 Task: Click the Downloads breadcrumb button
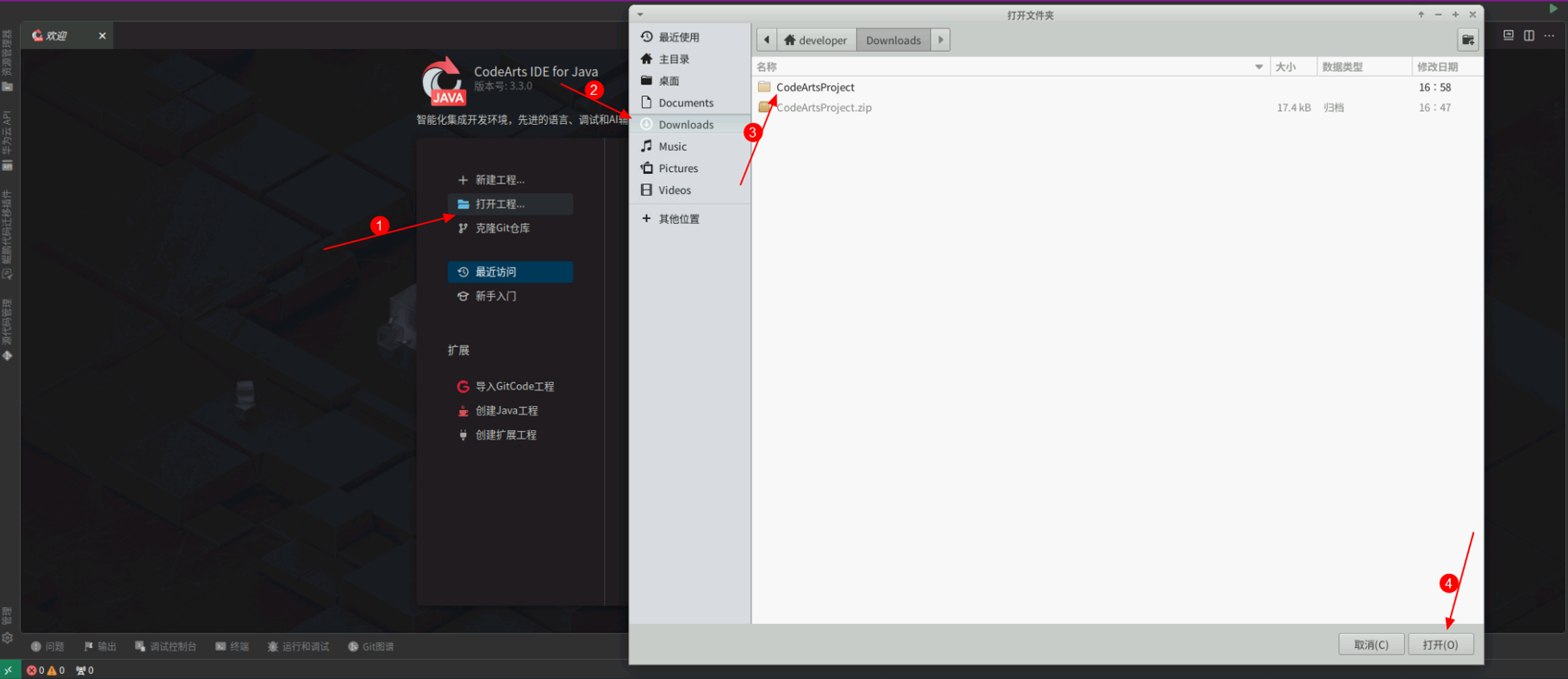click(893, 40)
